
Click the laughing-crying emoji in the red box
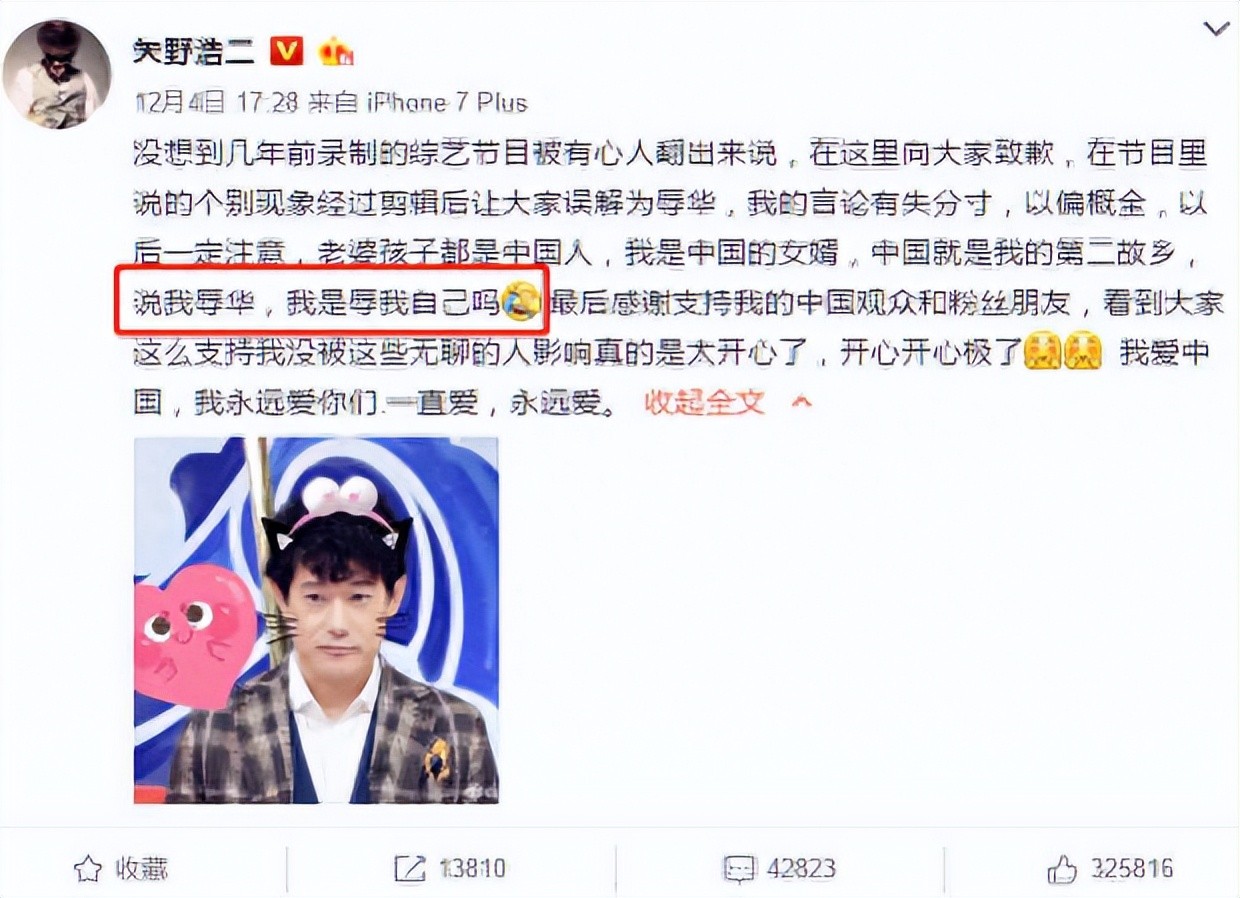coord(521,301)
